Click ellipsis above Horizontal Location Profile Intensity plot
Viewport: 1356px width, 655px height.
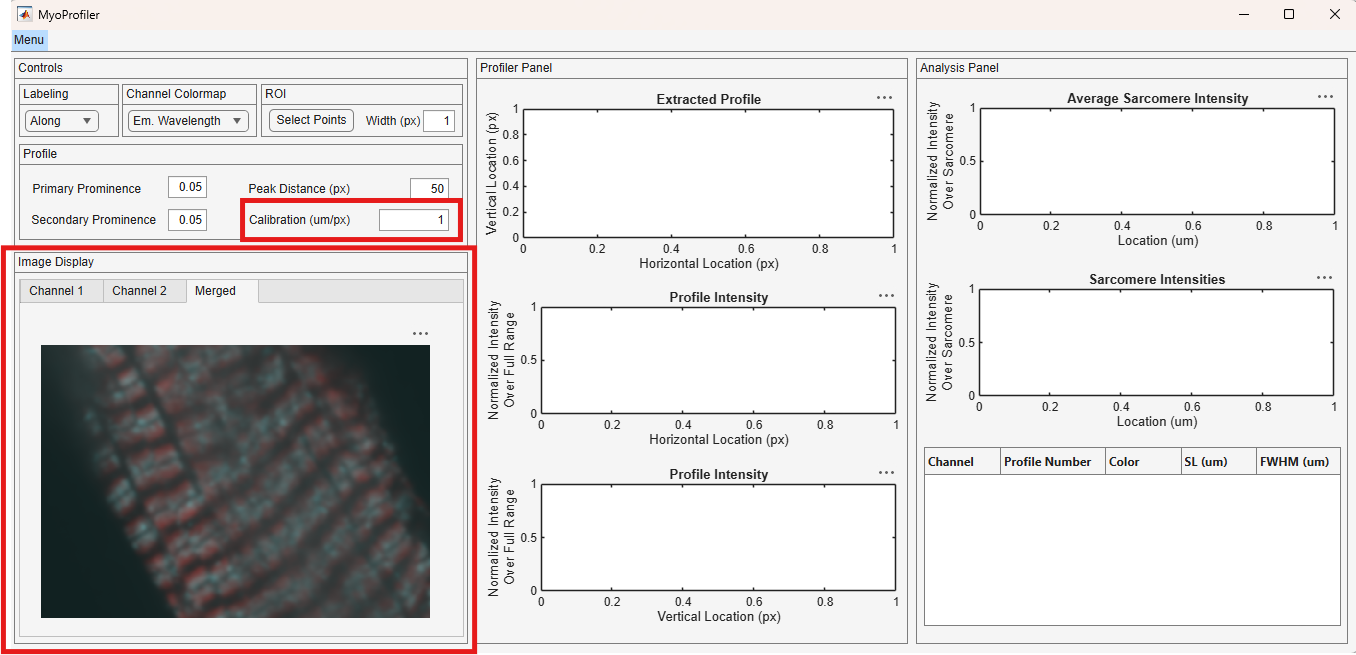pos(886,296)
